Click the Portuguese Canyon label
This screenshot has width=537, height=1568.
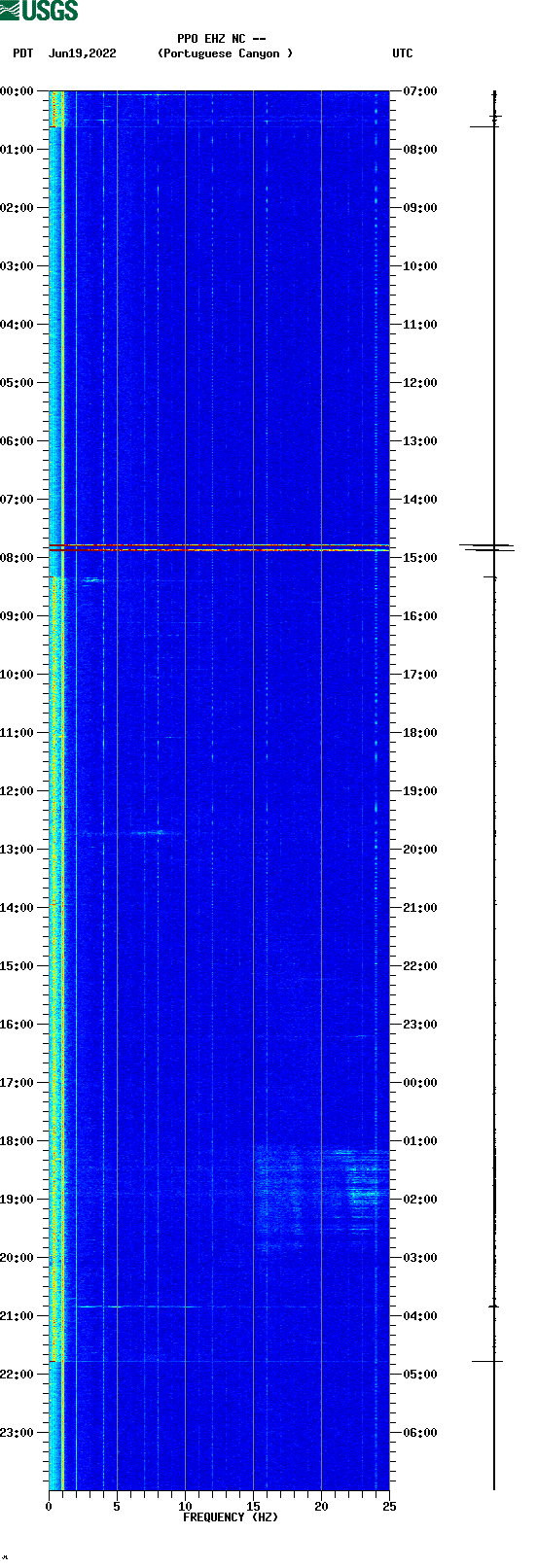(x=225, y=53)
